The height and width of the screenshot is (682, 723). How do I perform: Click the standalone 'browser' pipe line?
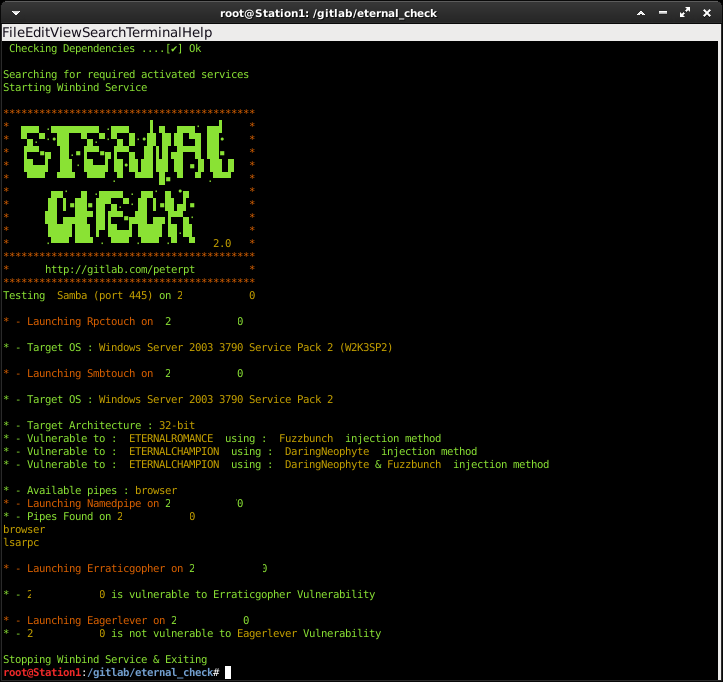(24, 529)
